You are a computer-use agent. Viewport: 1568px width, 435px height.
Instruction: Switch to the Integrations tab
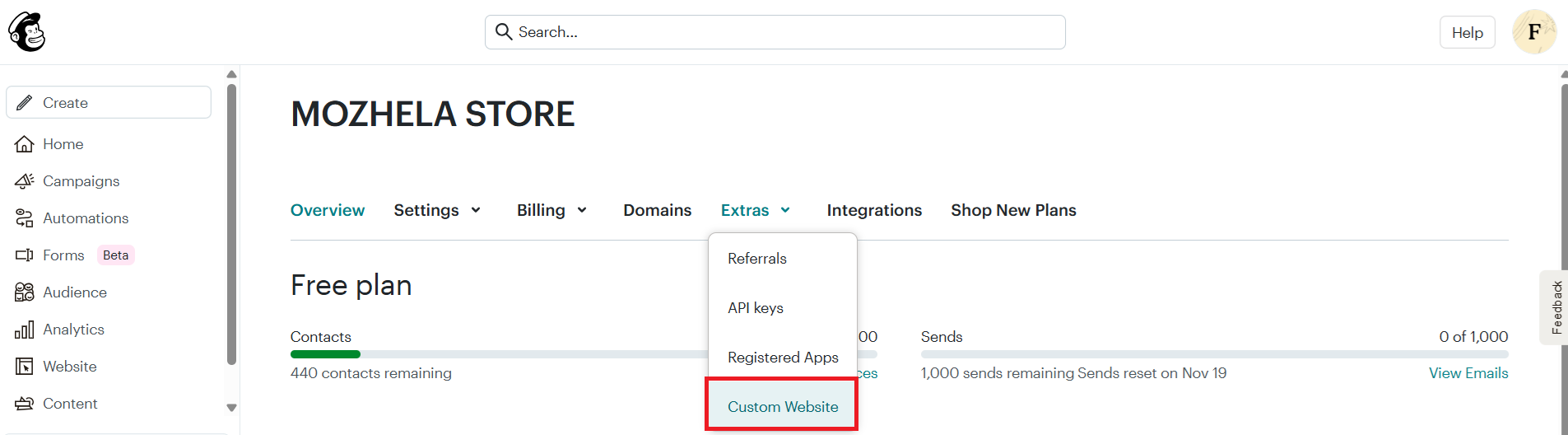pos(873,210)
